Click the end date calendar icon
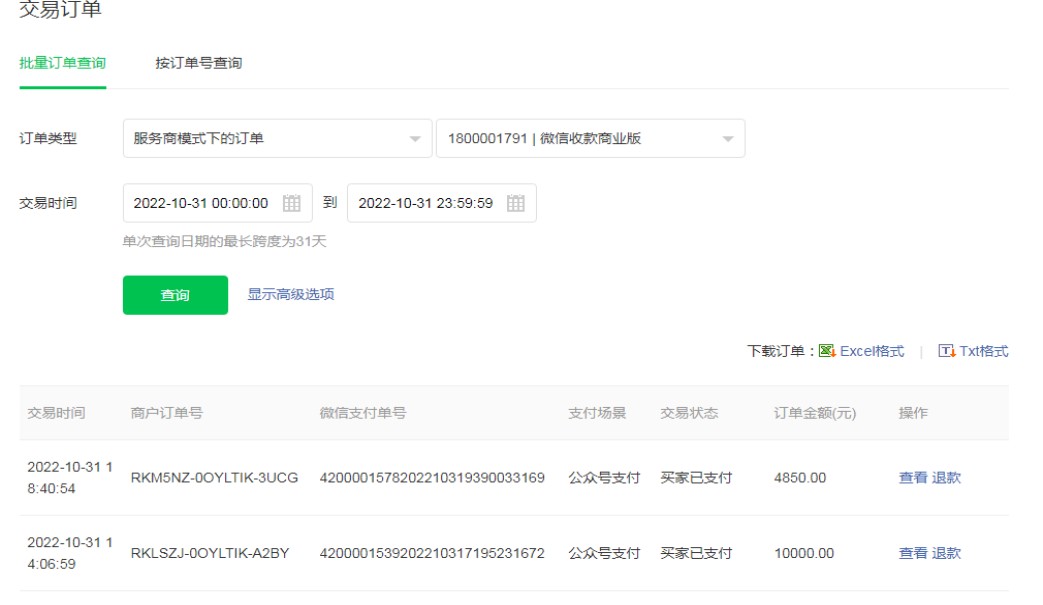The height and width of the screenshot is (605, 1043). point(515,203)
